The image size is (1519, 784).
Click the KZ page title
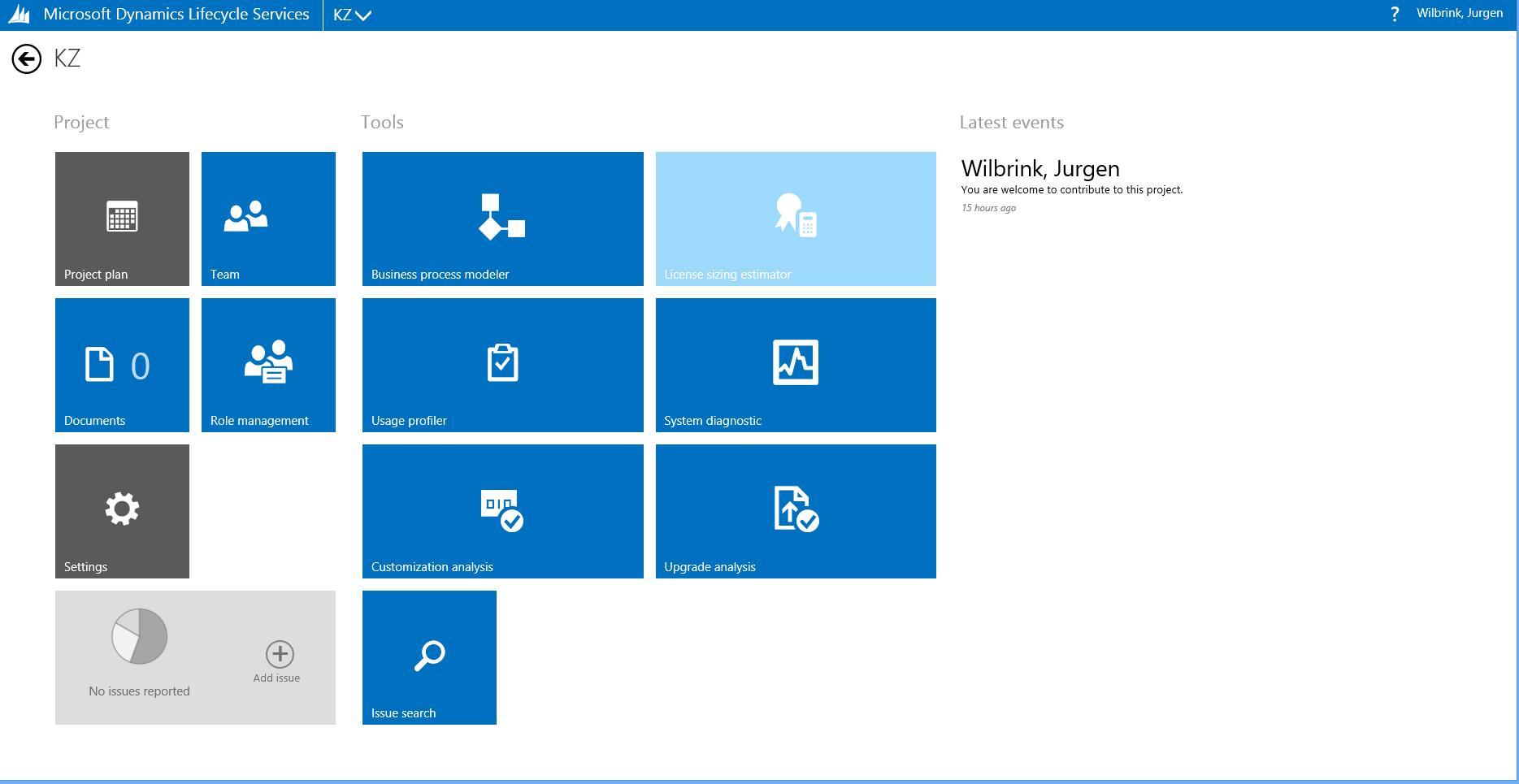67,58
